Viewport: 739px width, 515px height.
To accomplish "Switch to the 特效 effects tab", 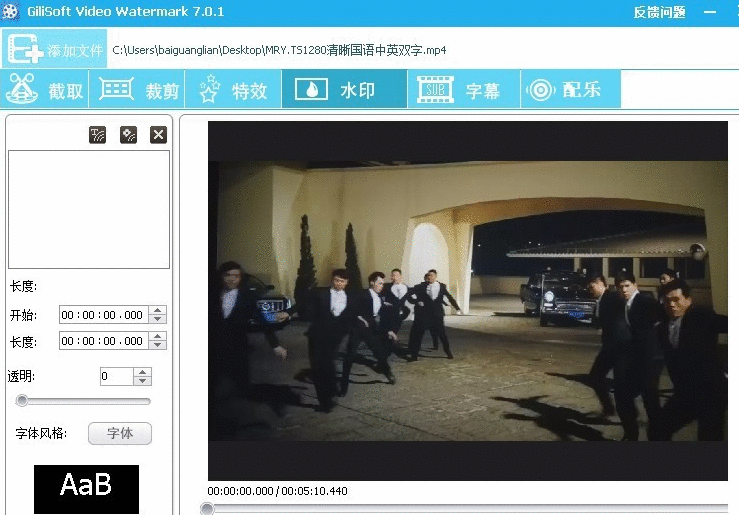I will [233, 89].
